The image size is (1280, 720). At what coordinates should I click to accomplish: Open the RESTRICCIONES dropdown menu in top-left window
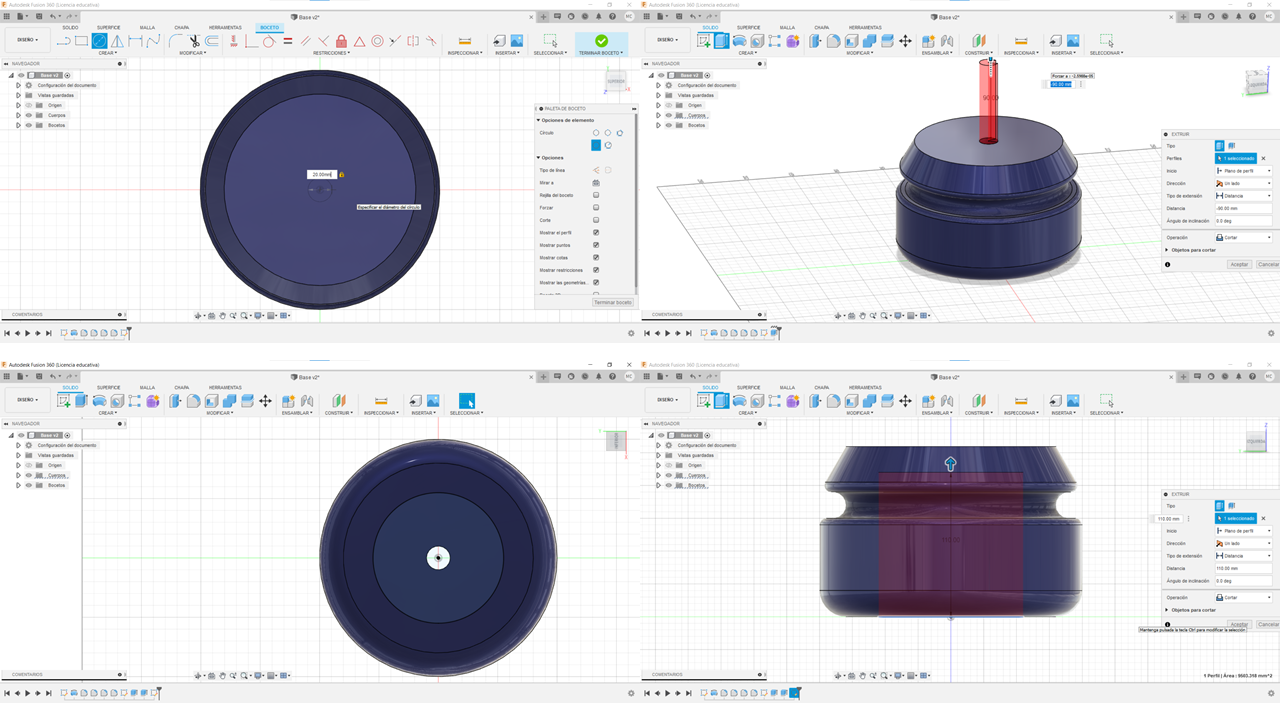tap(332, 53)
